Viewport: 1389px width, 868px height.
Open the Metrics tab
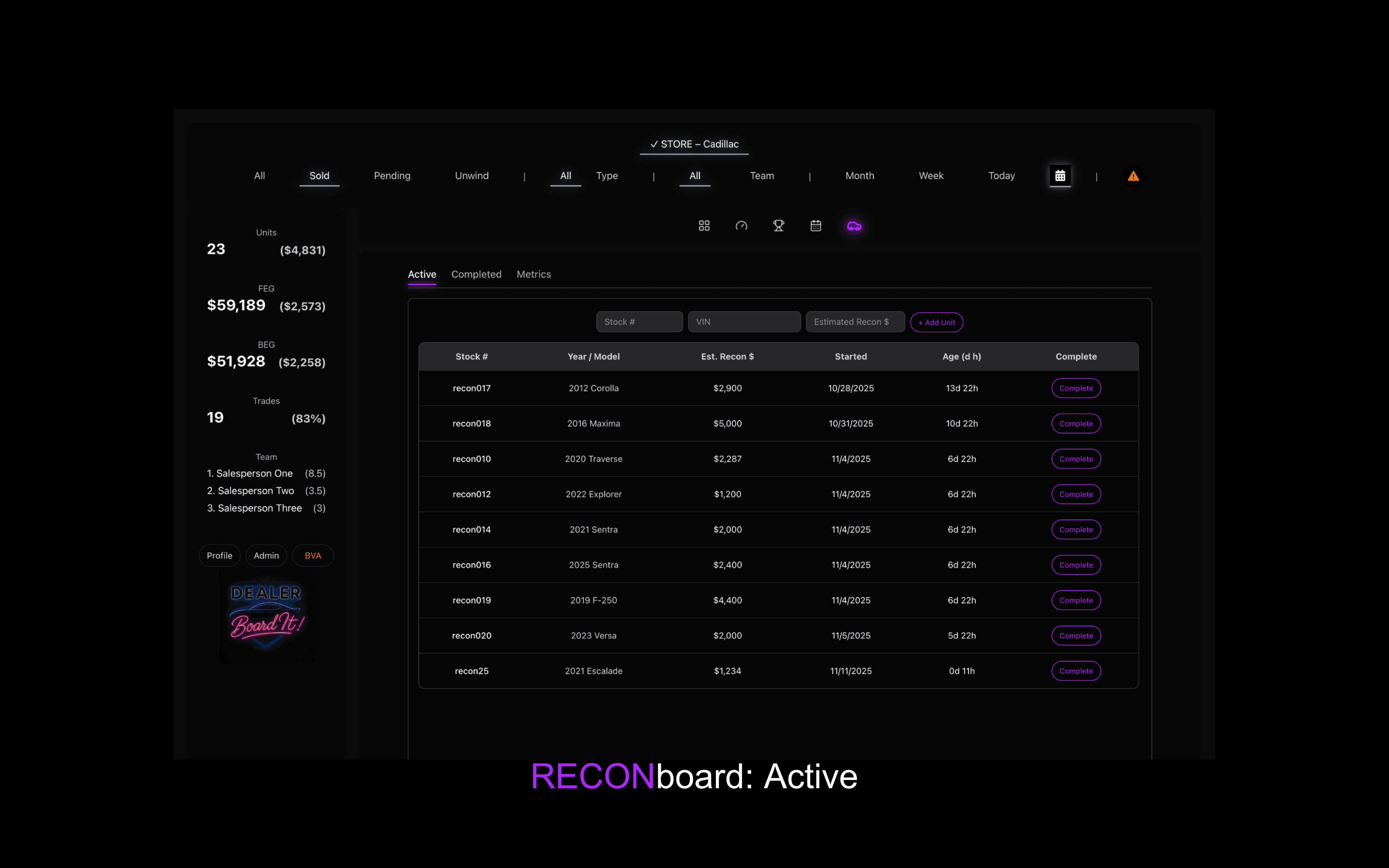pos(534,274)
